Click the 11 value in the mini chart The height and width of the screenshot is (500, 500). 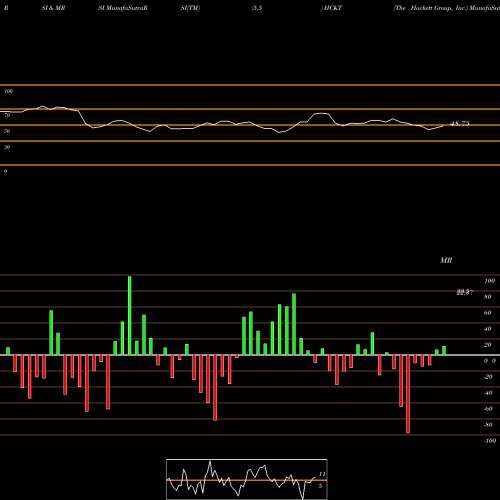pos(322,474)
